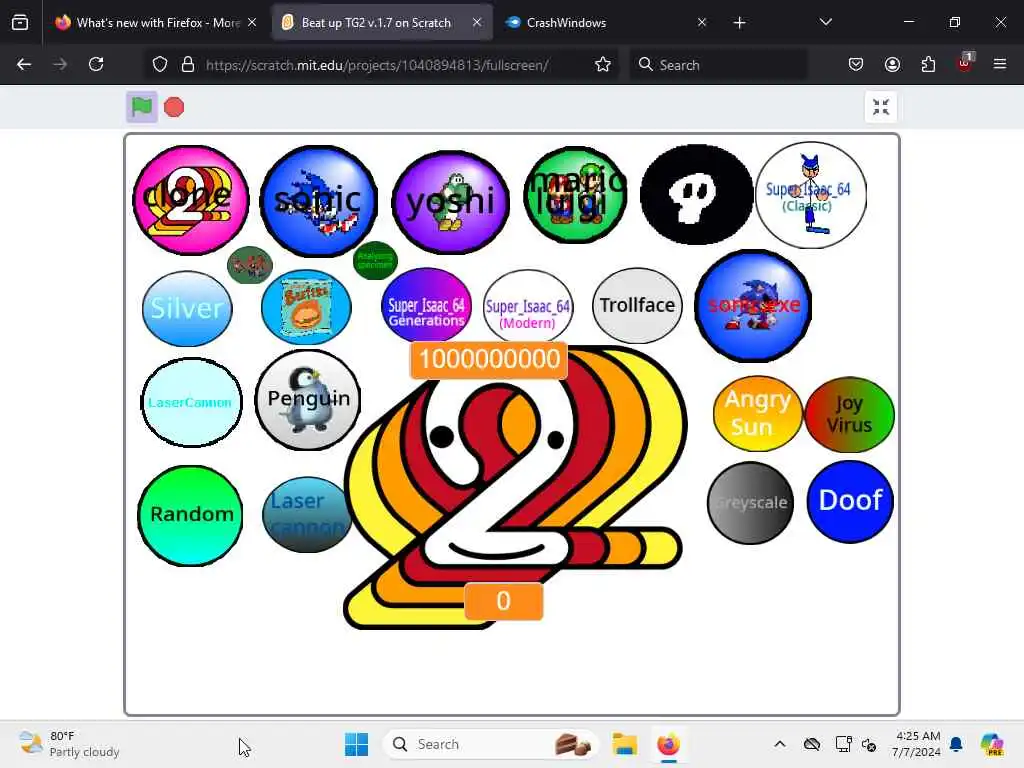Expand the list all tabs dropdown
This screenshot has width=1024, height=768.
tap(825, 22)
